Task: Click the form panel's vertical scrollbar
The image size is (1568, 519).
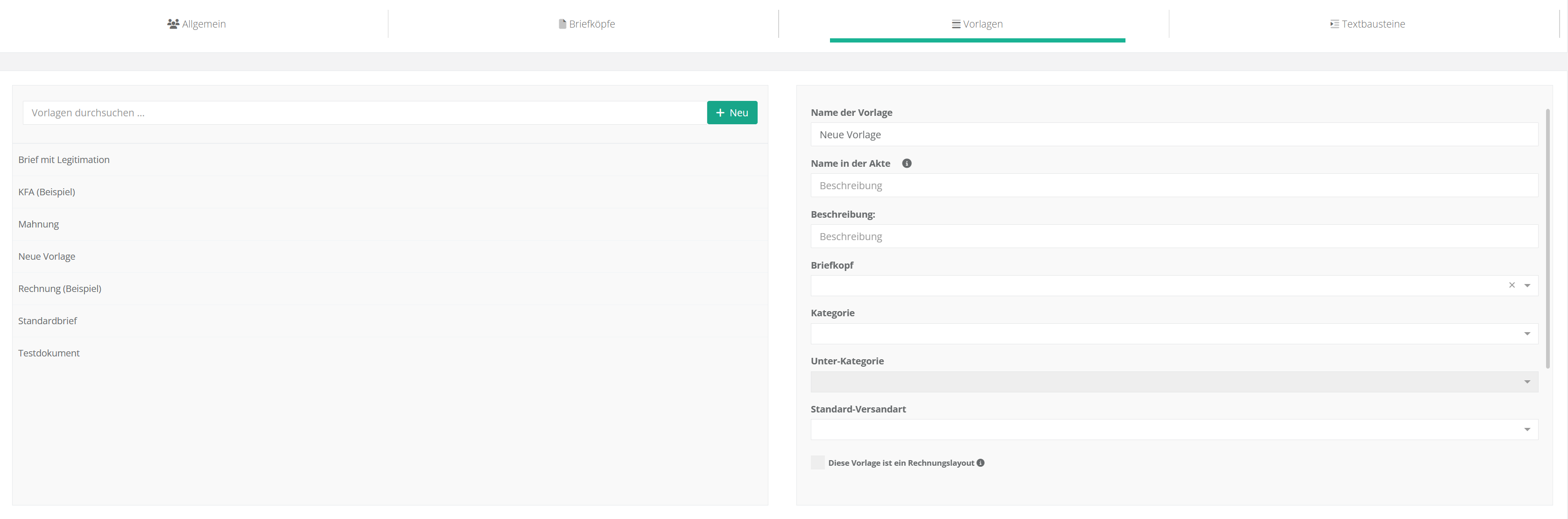Action: point(1547,238)
